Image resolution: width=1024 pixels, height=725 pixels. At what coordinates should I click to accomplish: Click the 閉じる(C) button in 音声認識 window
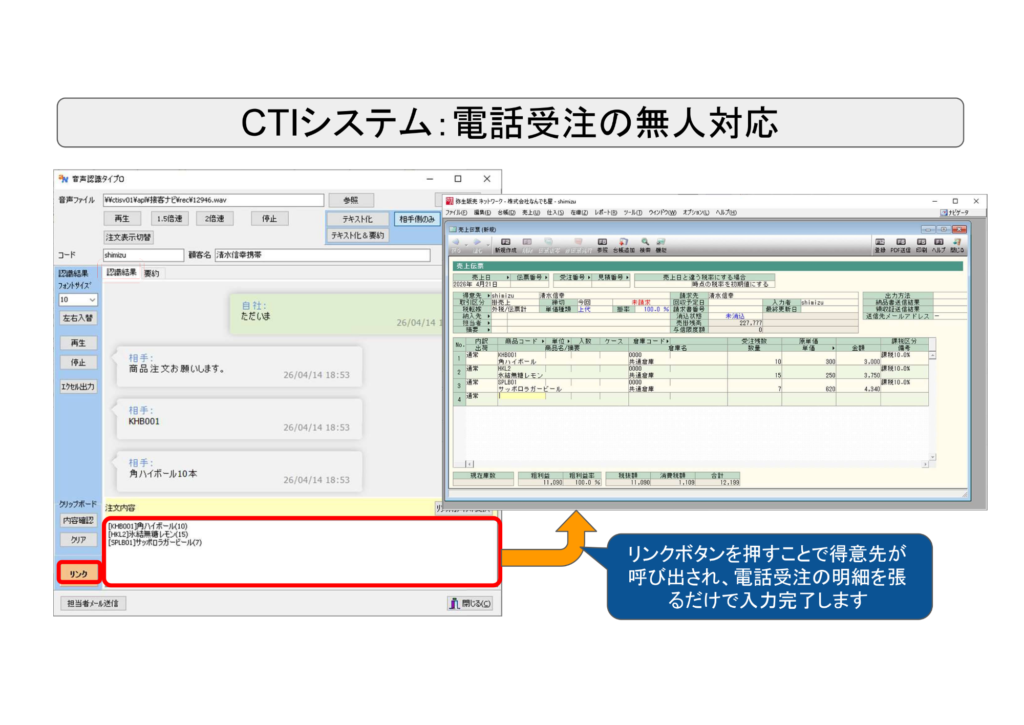(470, 604)
